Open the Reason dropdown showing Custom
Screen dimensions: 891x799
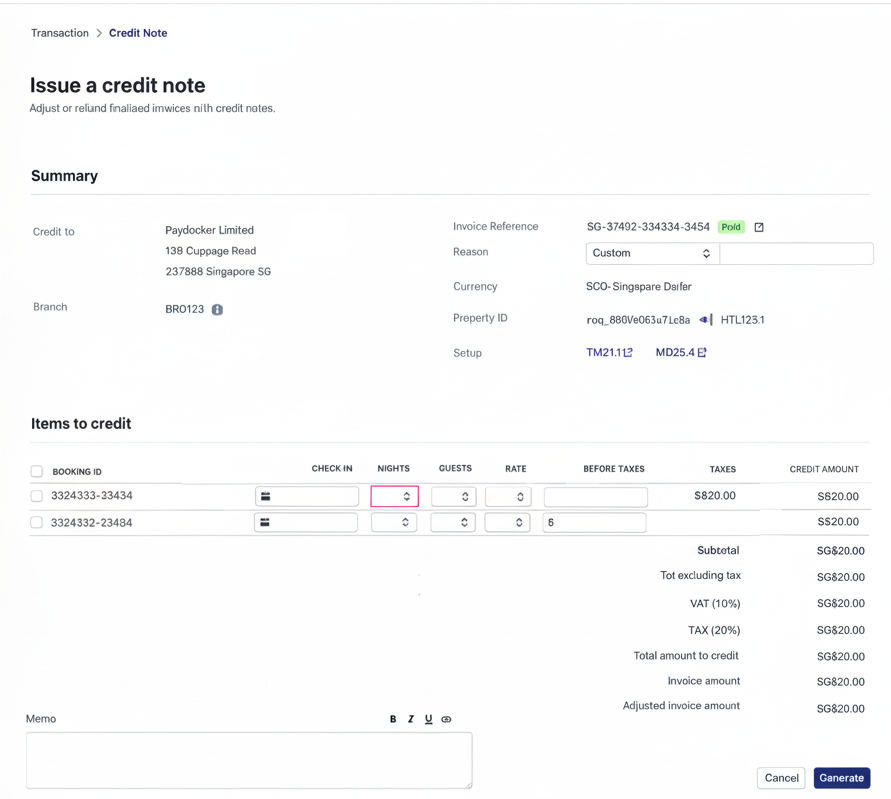click(x=651, y=254)
